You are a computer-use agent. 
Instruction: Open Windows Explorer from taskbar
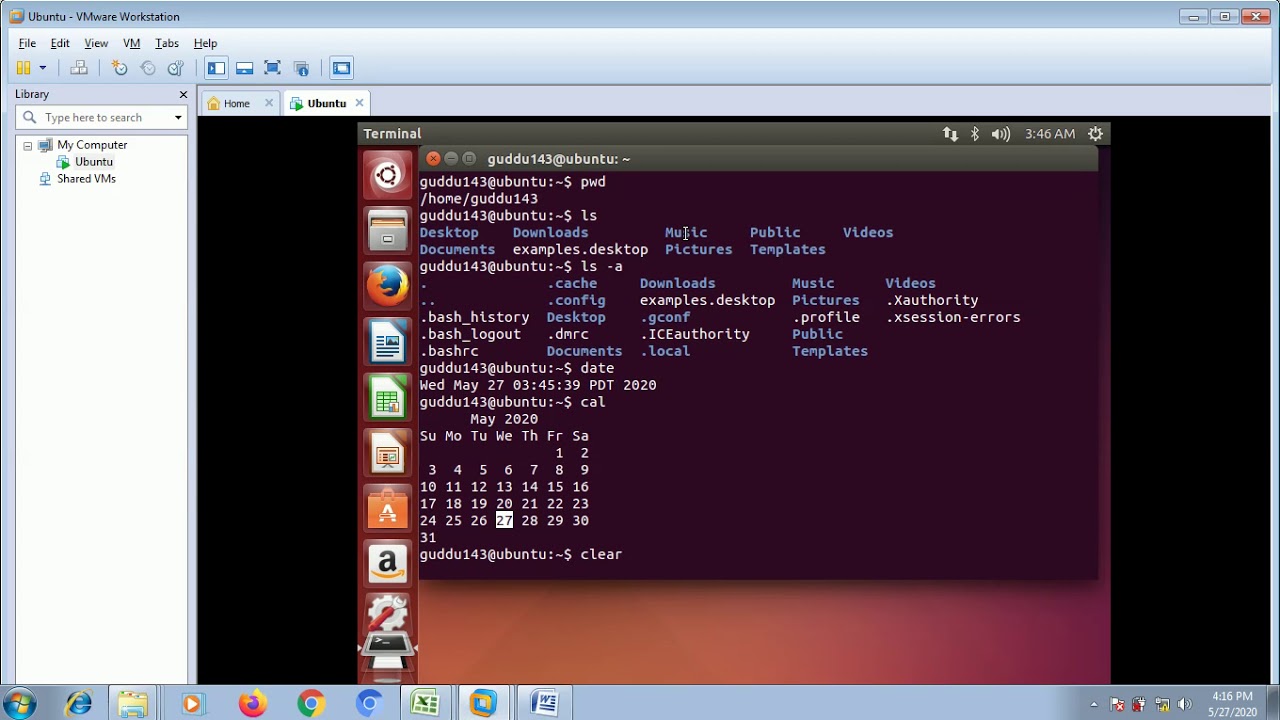point(133,704)
